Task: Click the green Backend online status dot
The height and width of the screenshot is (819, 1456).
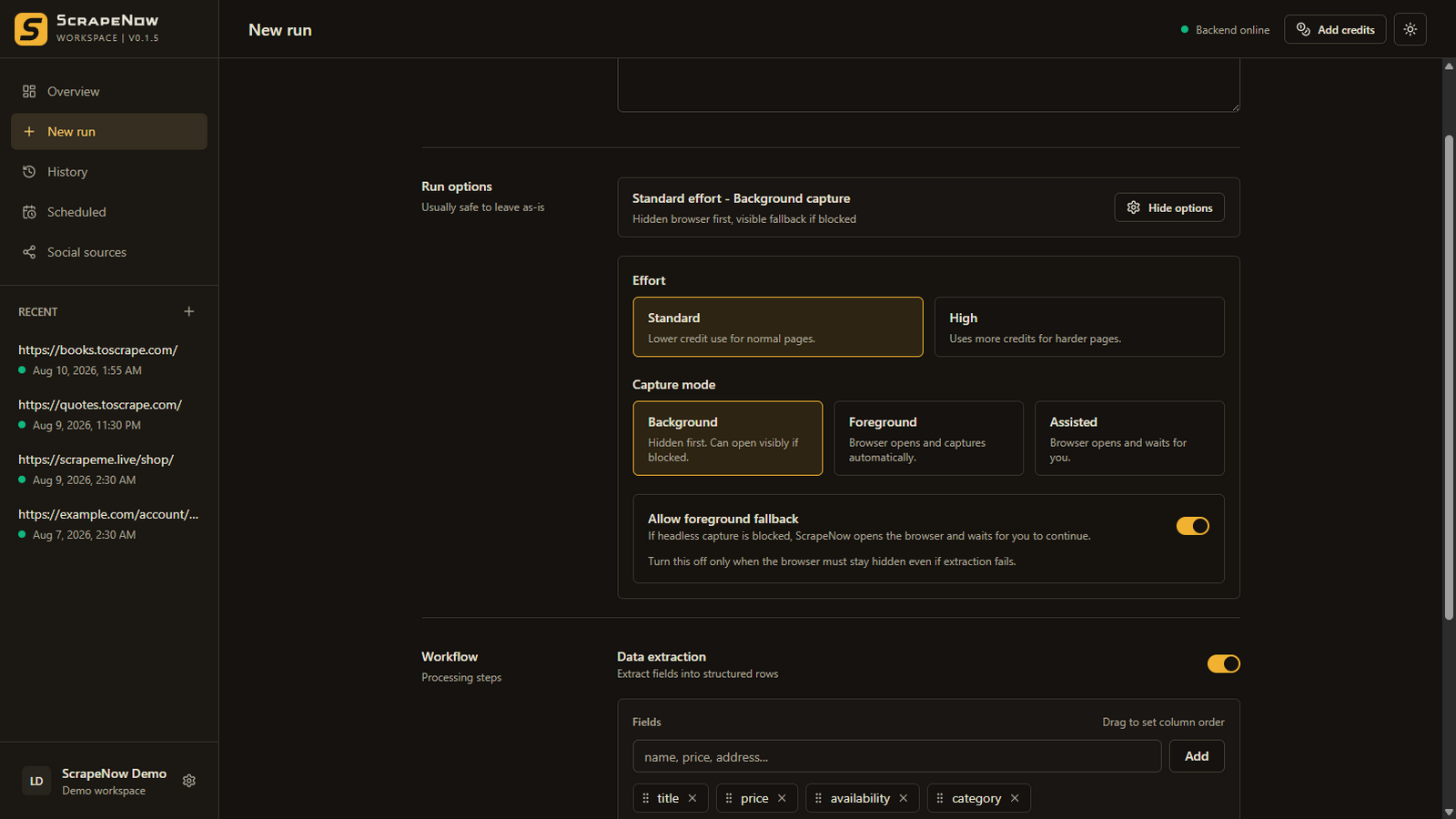Action: [x=1185, y=30]
